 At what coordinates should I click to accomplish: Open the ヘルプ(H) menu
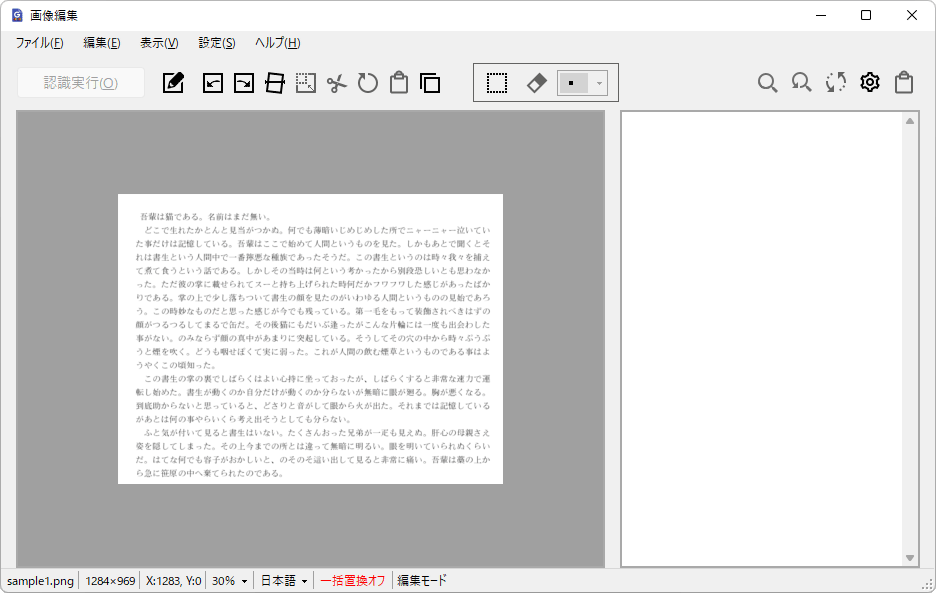(x=278, y=43)
